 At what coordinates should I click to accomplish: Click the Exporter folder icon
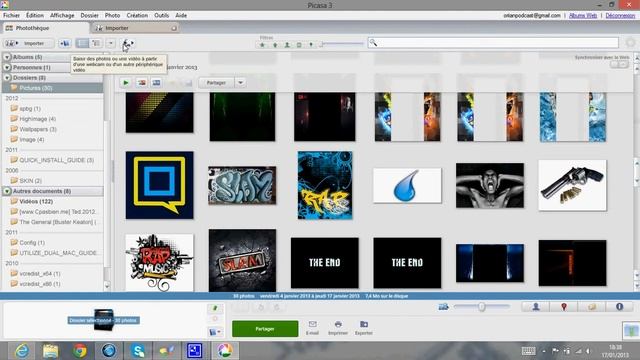364,328
